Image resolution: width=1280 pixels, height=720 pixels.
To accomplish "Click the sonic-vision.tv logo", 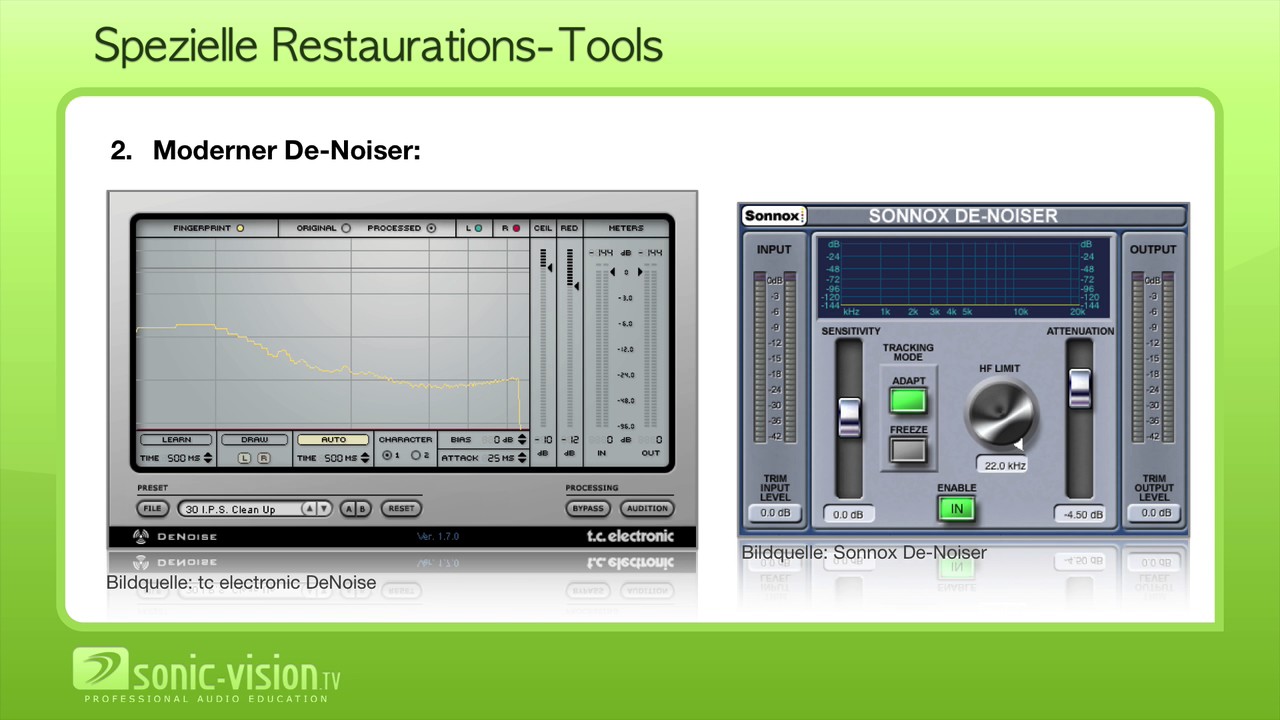I will point(207,673).
